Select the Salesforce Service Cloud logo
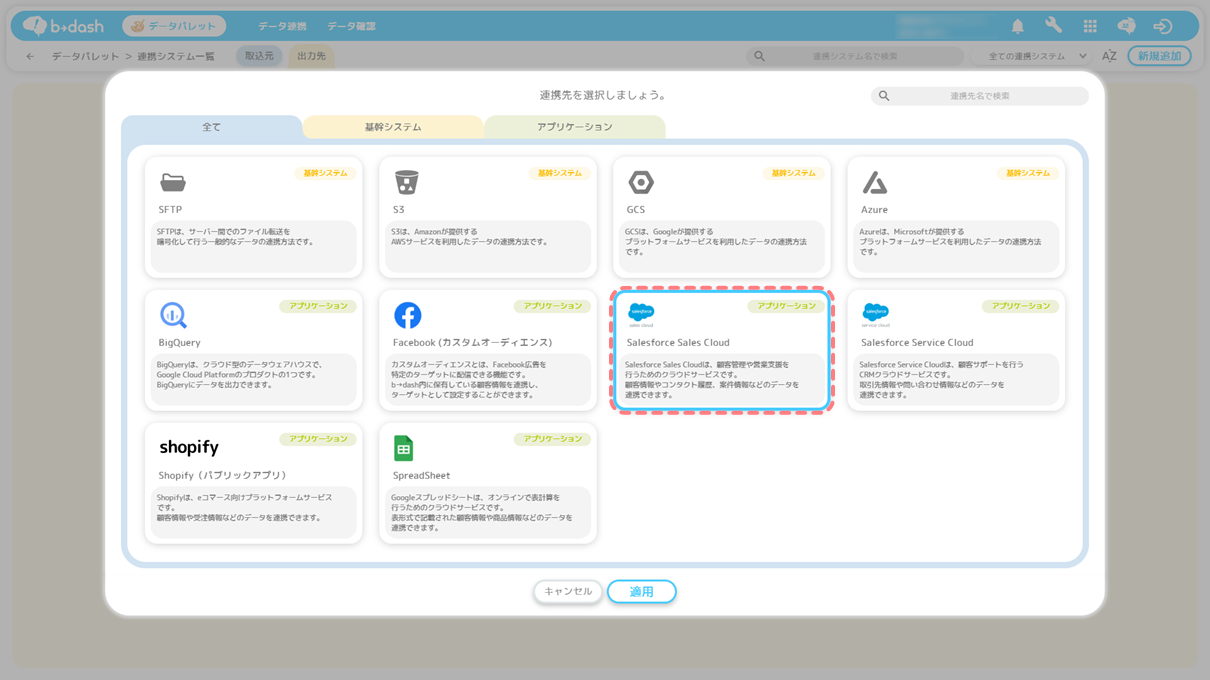The width and height of the screenshot is (1210, 680). point(875,315)
